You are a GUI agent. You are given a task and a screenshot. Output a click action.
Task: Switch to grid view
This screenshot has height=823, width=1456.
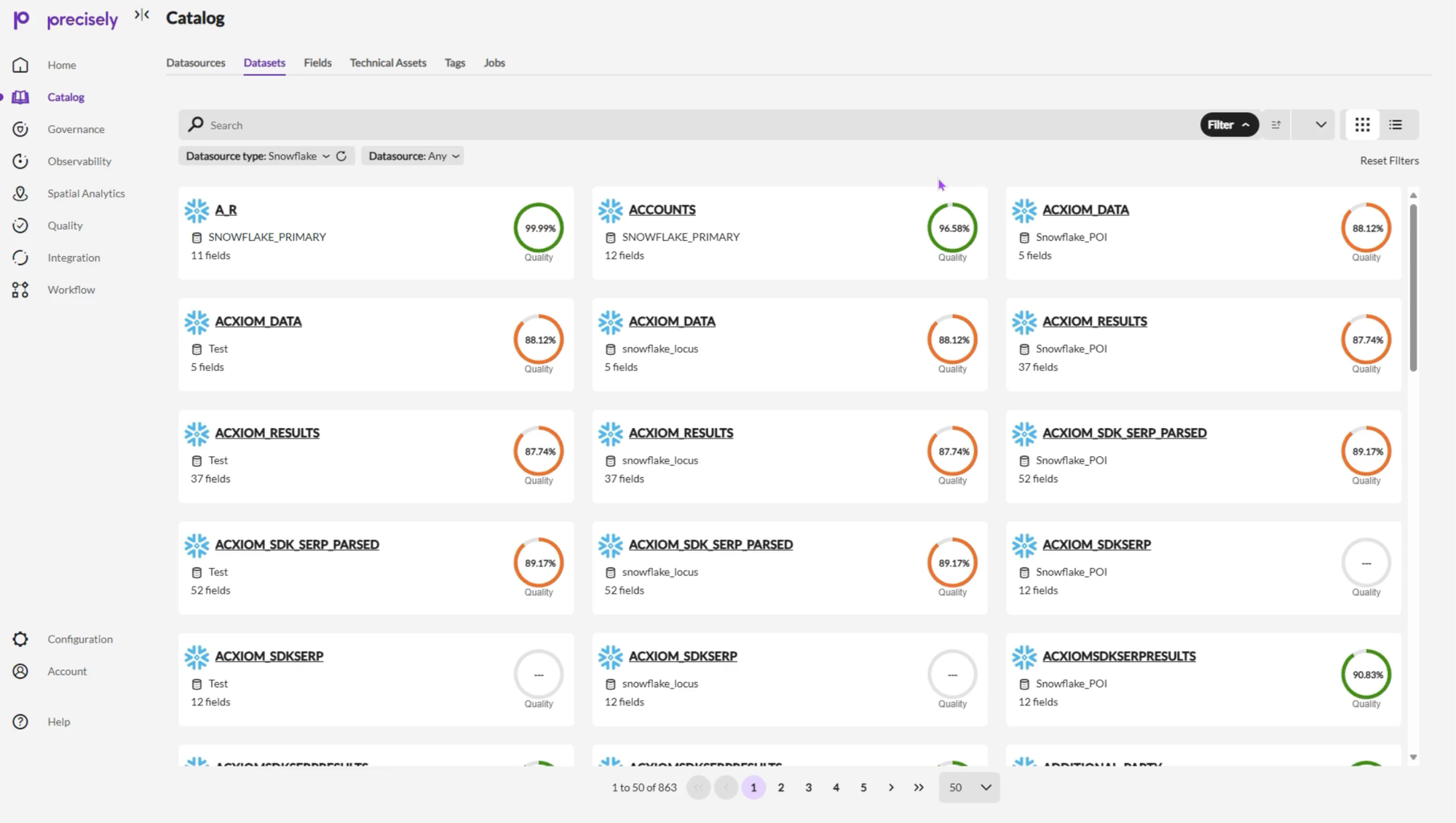[x=1362, y=124]
